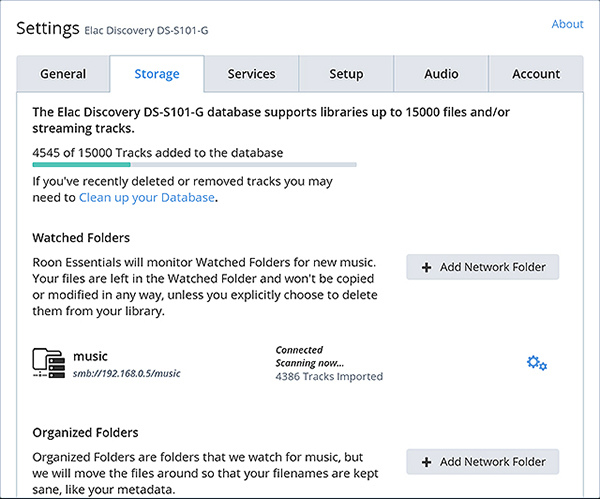Open the Audio tab
Image resolution: width=600 pixels, height=499 pixels.
(x=441, y=74)
